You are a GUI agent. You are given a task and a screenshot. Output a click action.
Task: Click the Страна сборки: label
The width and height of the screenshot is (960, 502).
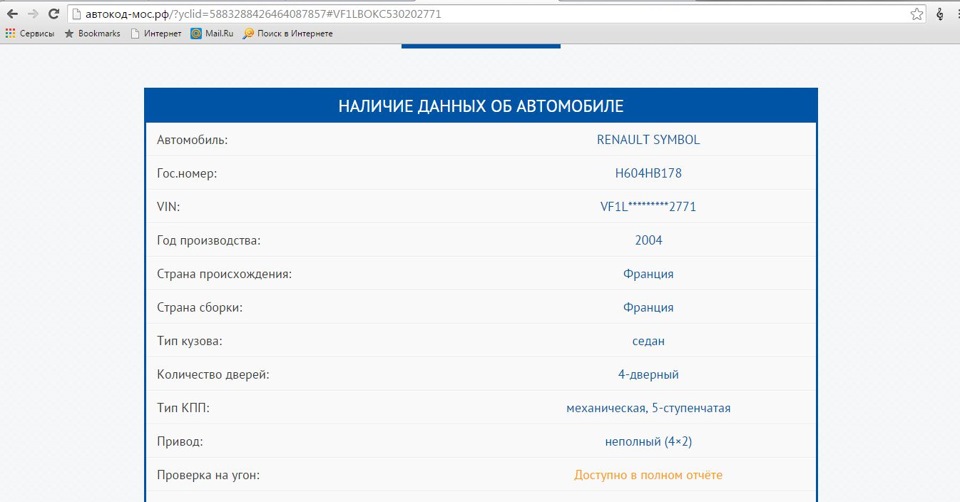[199, 307]
